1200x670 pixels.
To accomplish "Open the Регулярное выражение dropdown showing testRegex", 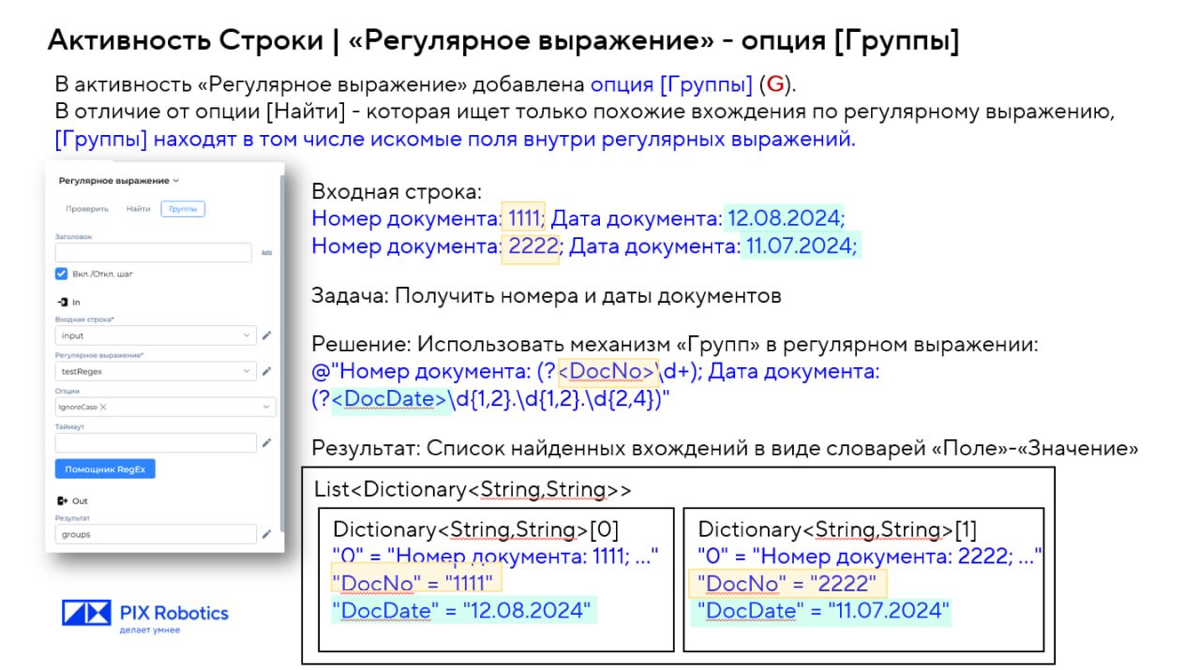I will coord(245,369).
